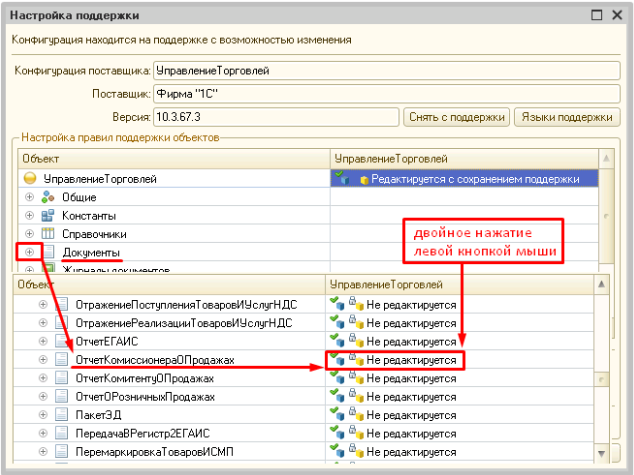Click support checkmark icon in ПакетЭД row
634x475 pixels.
click(337, 414)
